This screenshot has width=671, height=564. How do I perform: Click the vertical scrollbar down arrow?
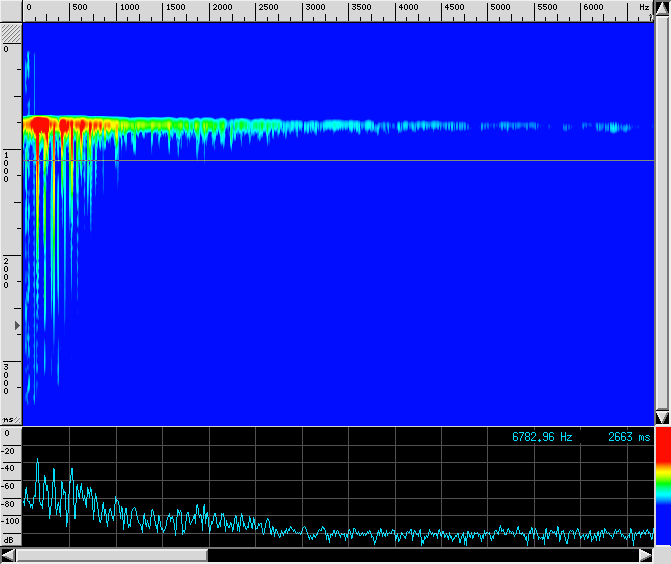click(661, 417)
